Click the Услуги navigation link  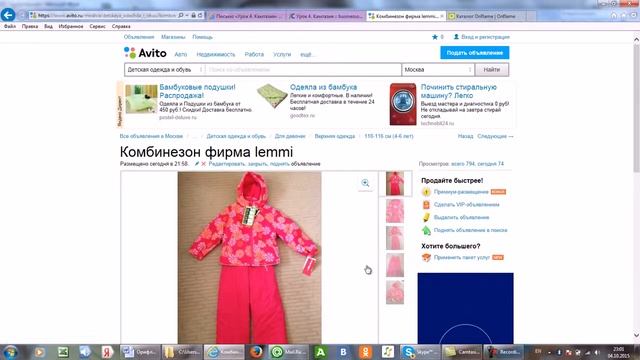click(282, 54)
